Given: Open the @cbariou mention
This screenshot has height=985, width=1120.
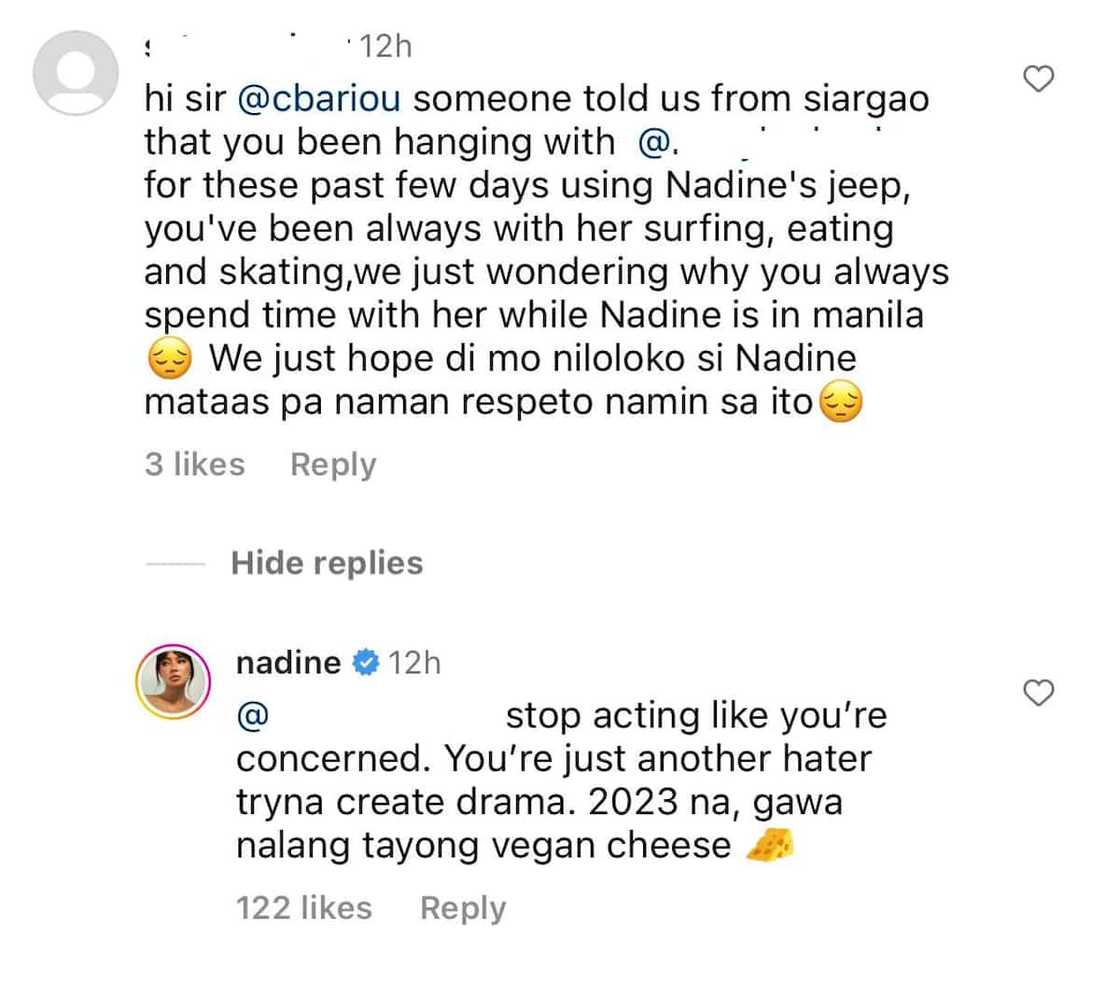Looking at the screenshot, I should coord(321,100).
